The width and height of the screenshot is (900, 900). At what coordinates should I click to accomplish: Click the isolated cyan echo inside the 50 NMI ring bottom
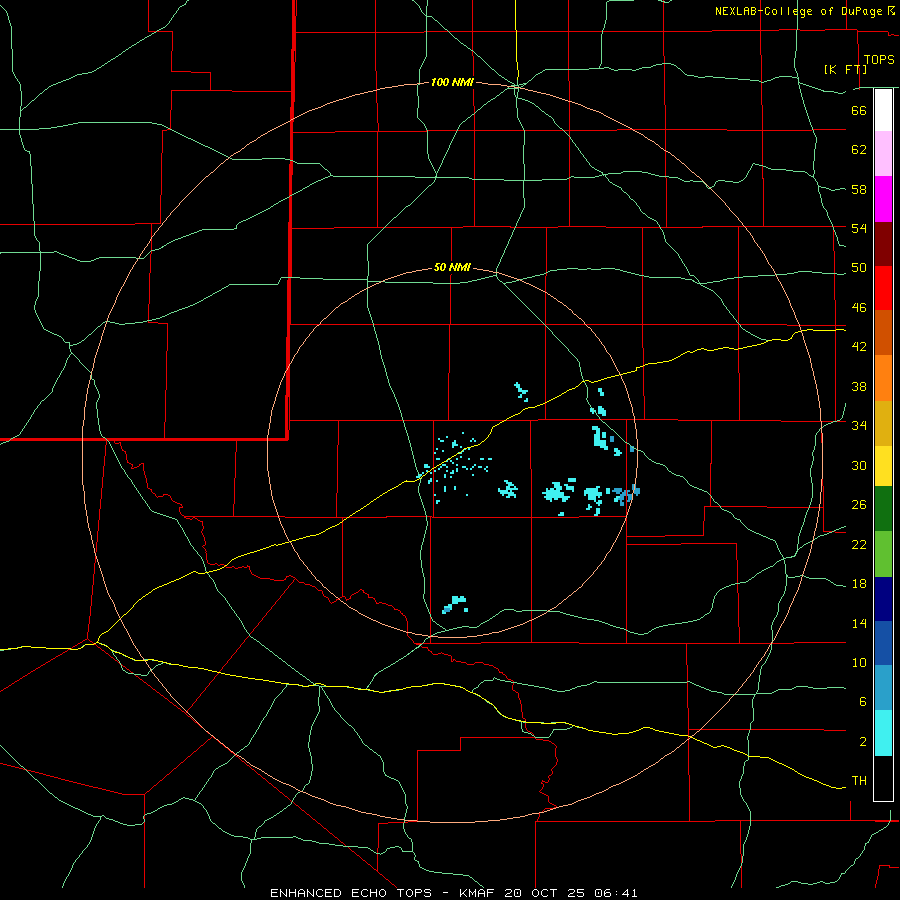pos(455,604)
